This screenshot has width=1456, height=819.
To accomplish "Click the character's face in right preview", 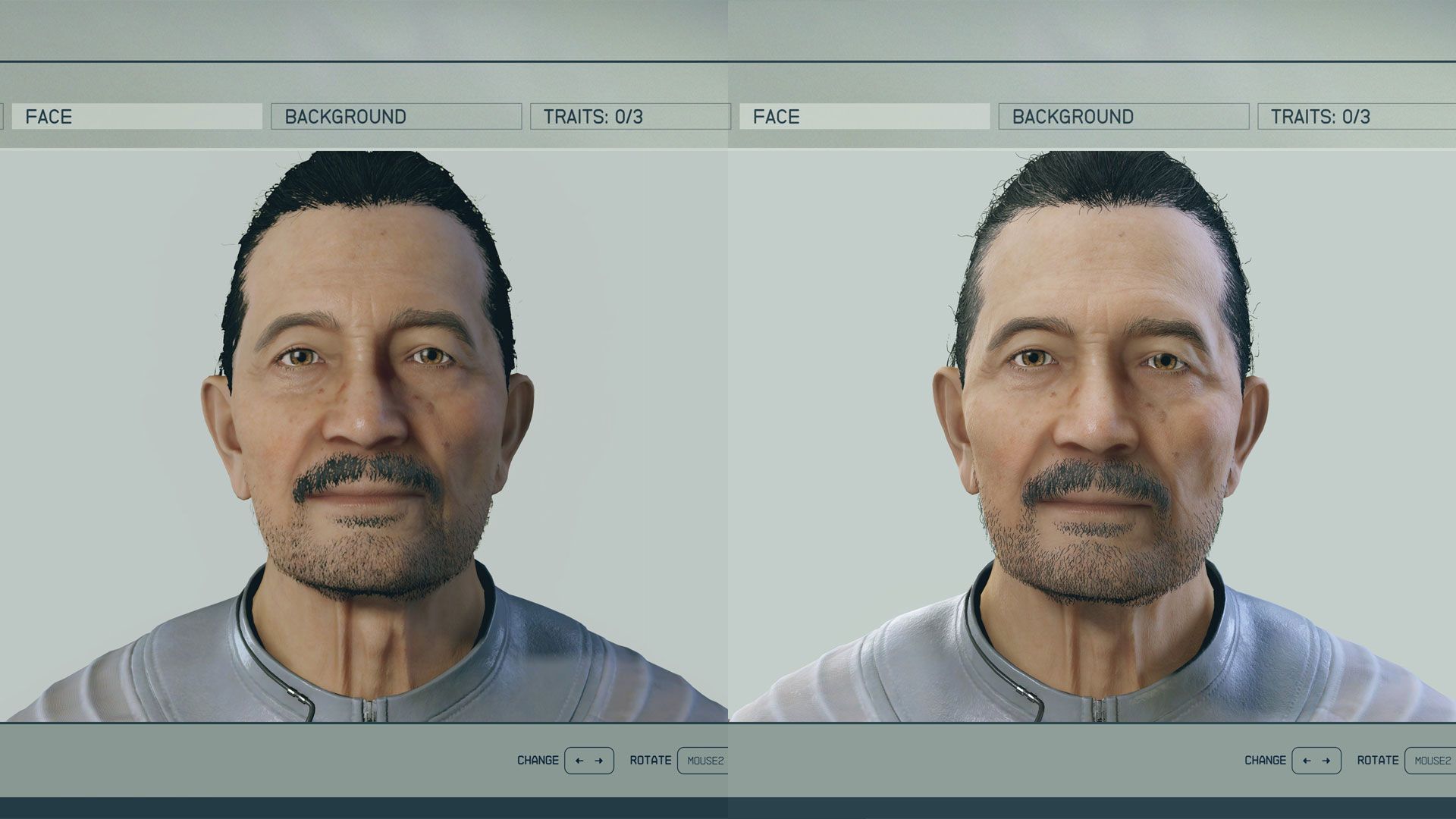I will 1100,402.
